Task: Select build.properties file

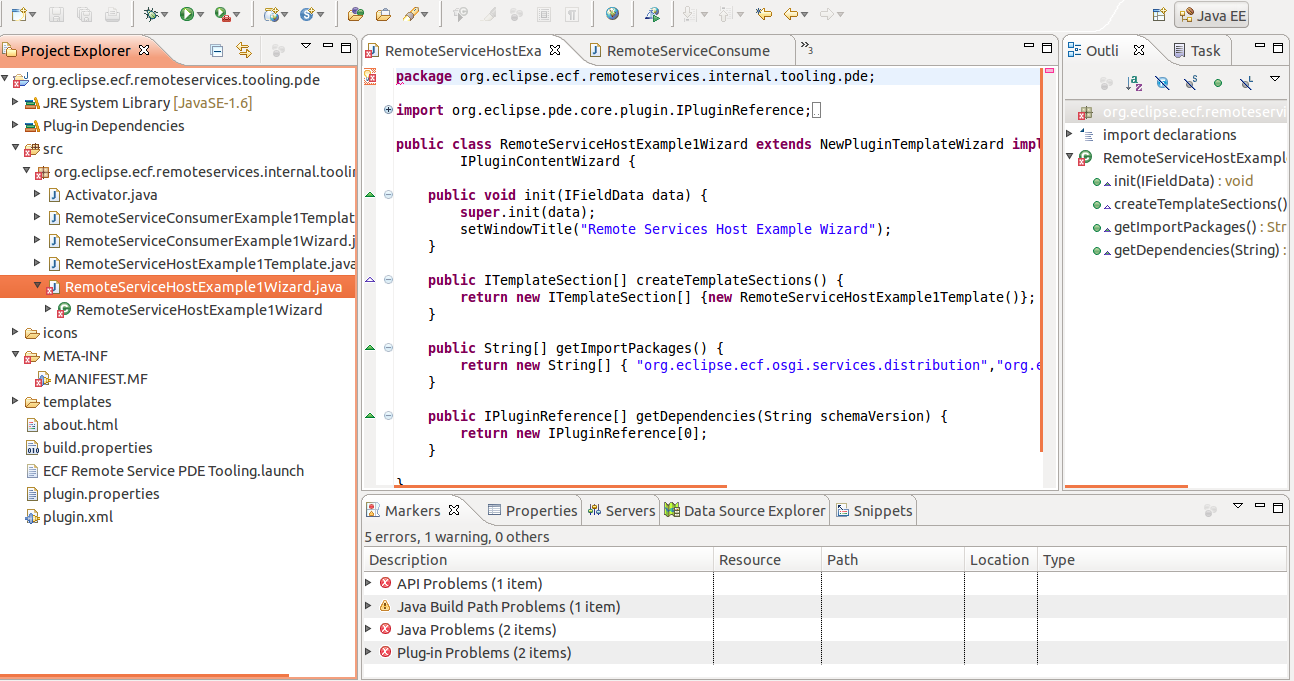Action: point(98,447)
